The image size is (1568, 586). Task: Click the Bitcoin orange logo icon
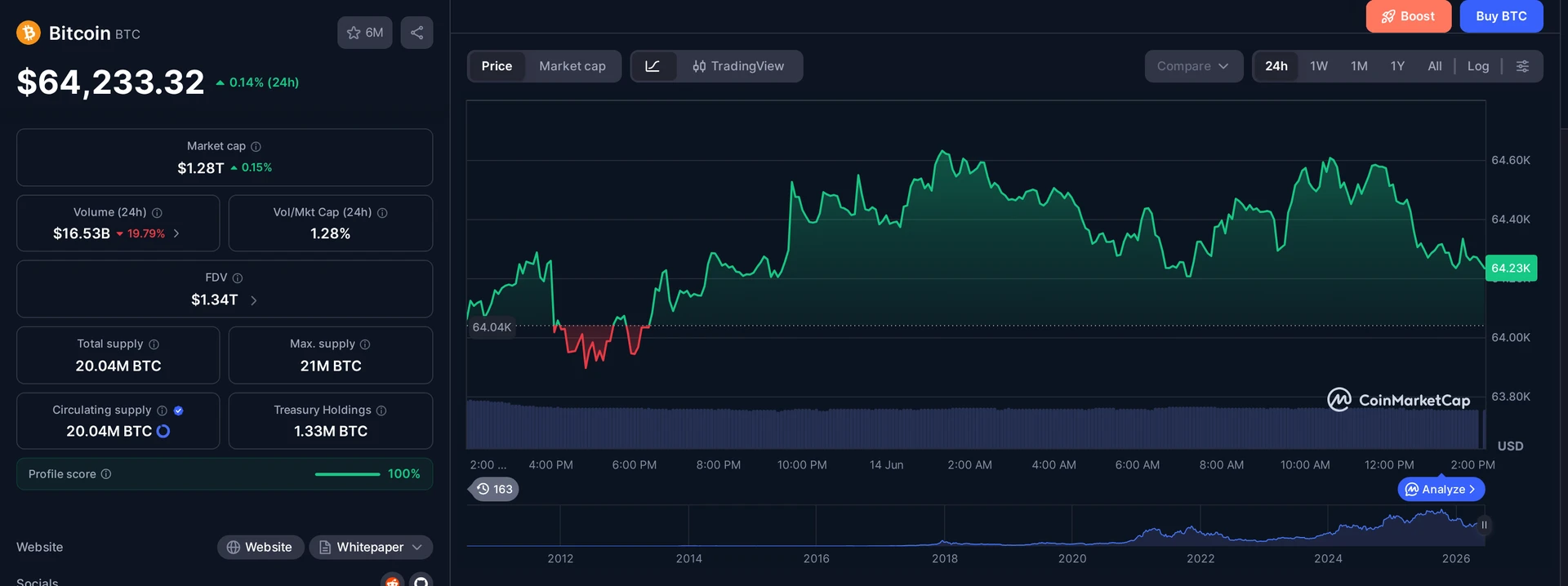[x=29, y=33]
